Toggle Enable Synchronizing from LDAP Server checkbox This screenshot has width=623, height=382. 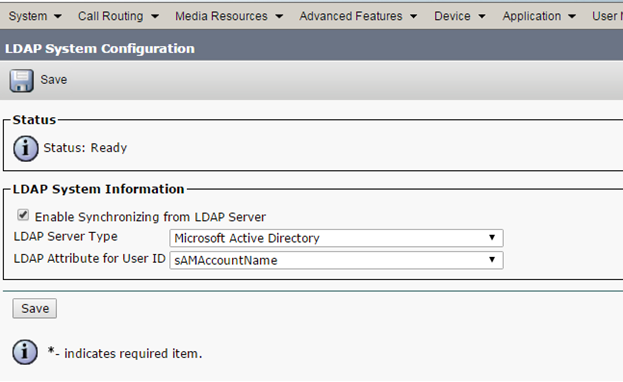pyautogui.click(x=23, y=215)
